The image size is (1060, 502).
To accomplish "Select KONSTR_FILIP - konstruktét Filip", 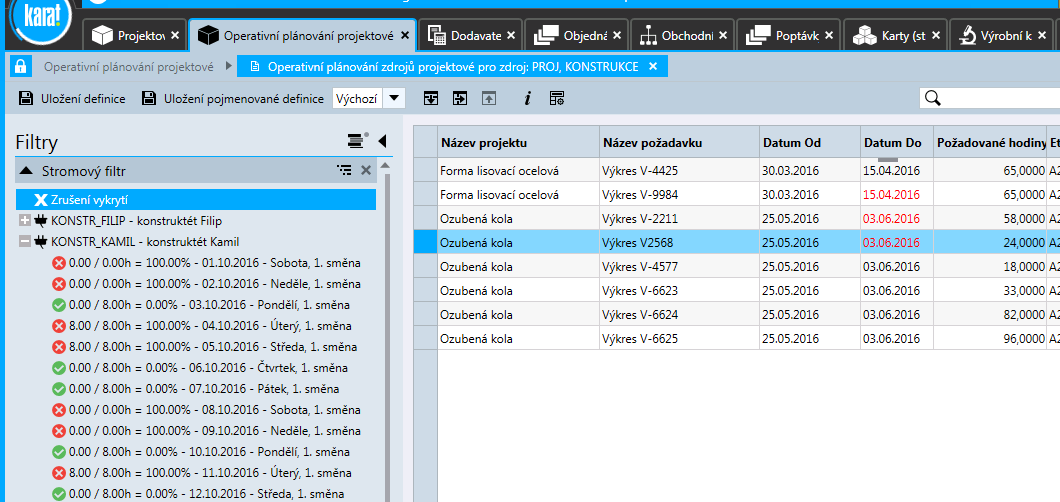I will (x=136, y=221).
